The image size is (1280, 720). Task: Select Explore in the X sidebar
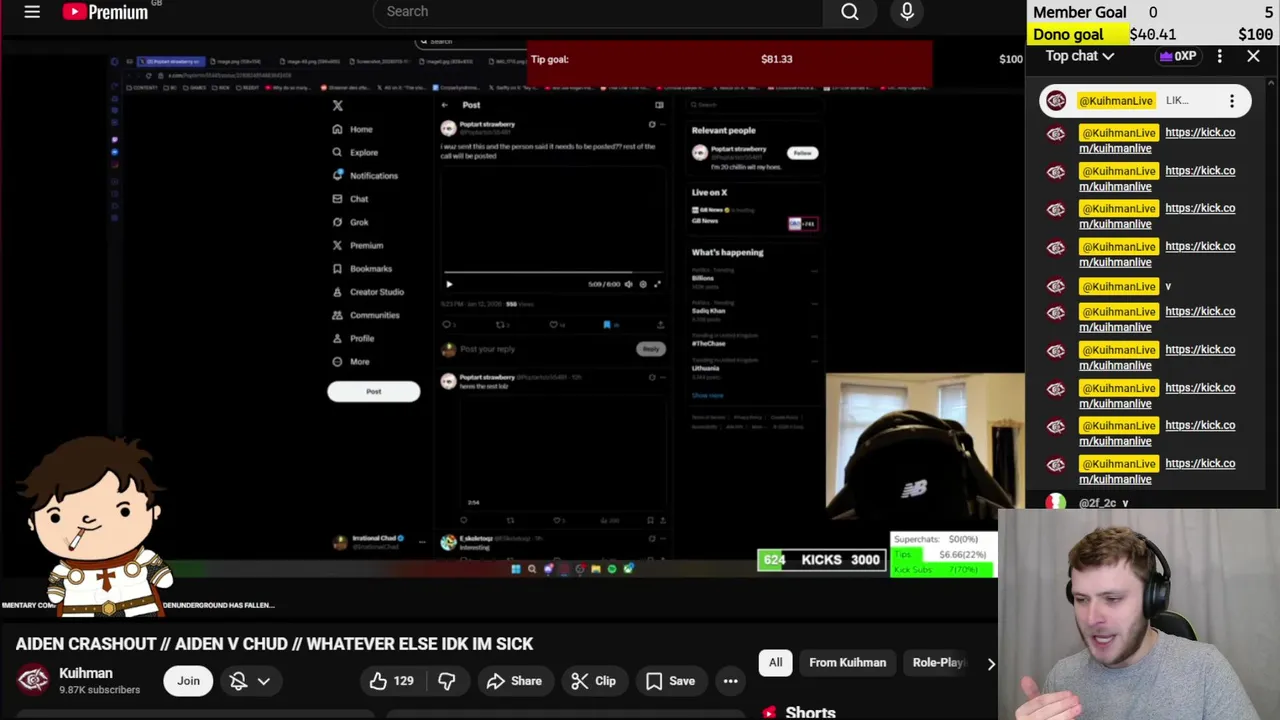coord(355,152)
